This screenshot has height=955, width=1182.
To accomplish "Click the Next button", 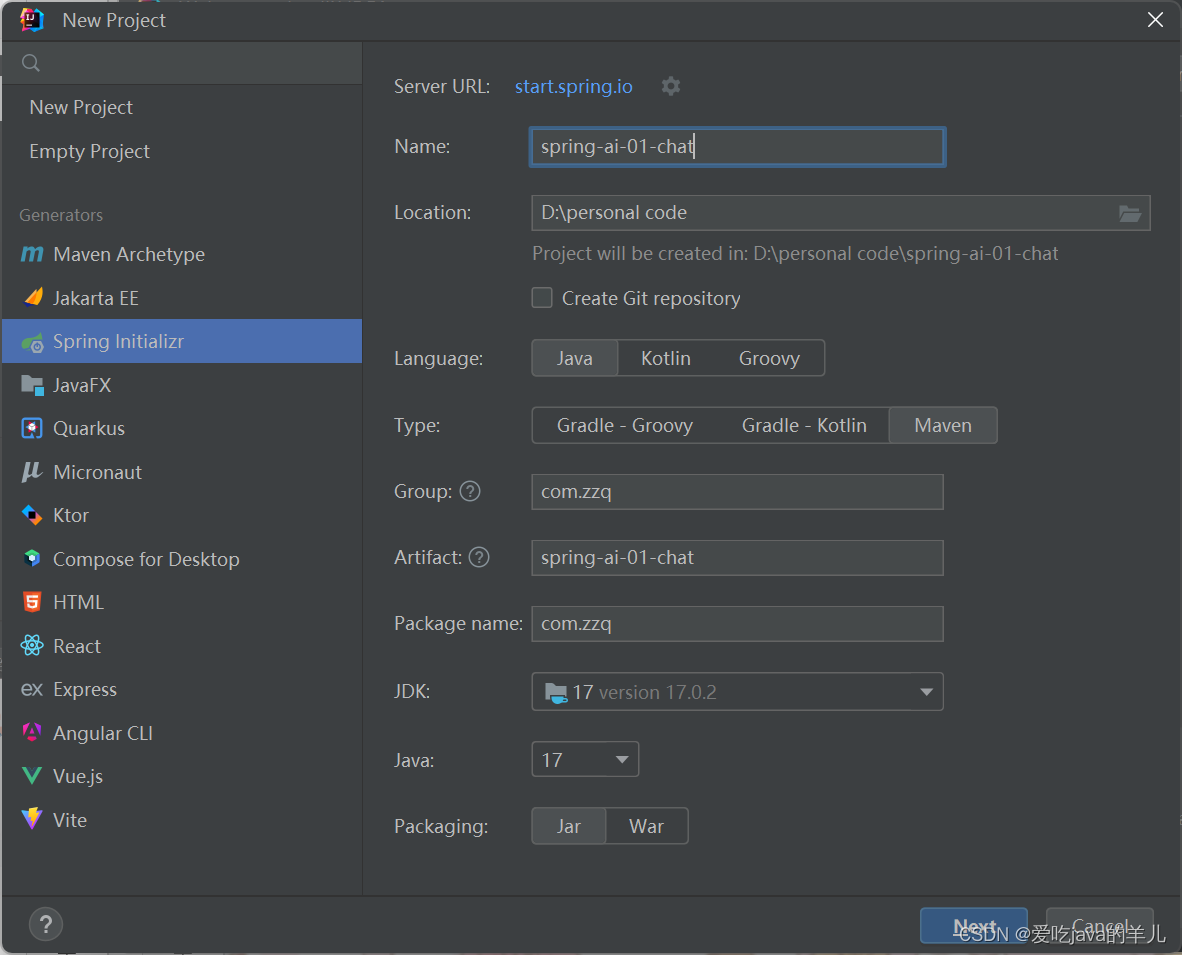I will (x=973, y=926).
